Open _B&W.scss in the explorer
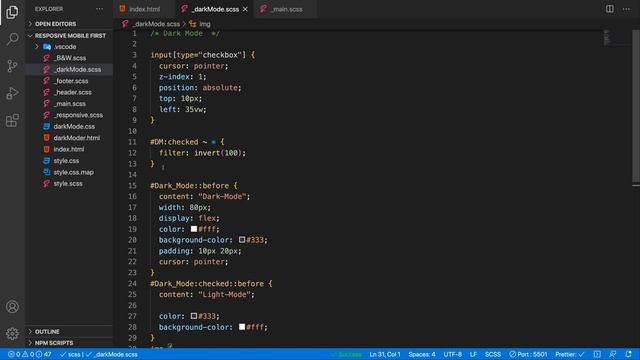This screenshot has height=360, width=640. point(69,58)
